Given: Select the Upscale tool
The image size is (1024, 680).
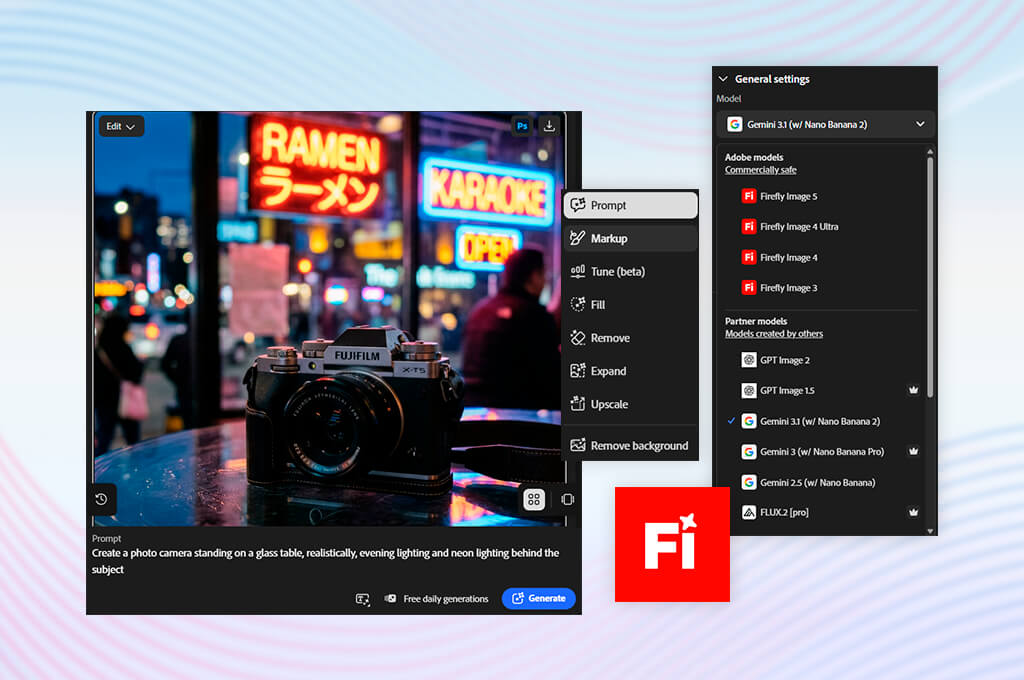Looking at the screenshot, I should (630, 404).
